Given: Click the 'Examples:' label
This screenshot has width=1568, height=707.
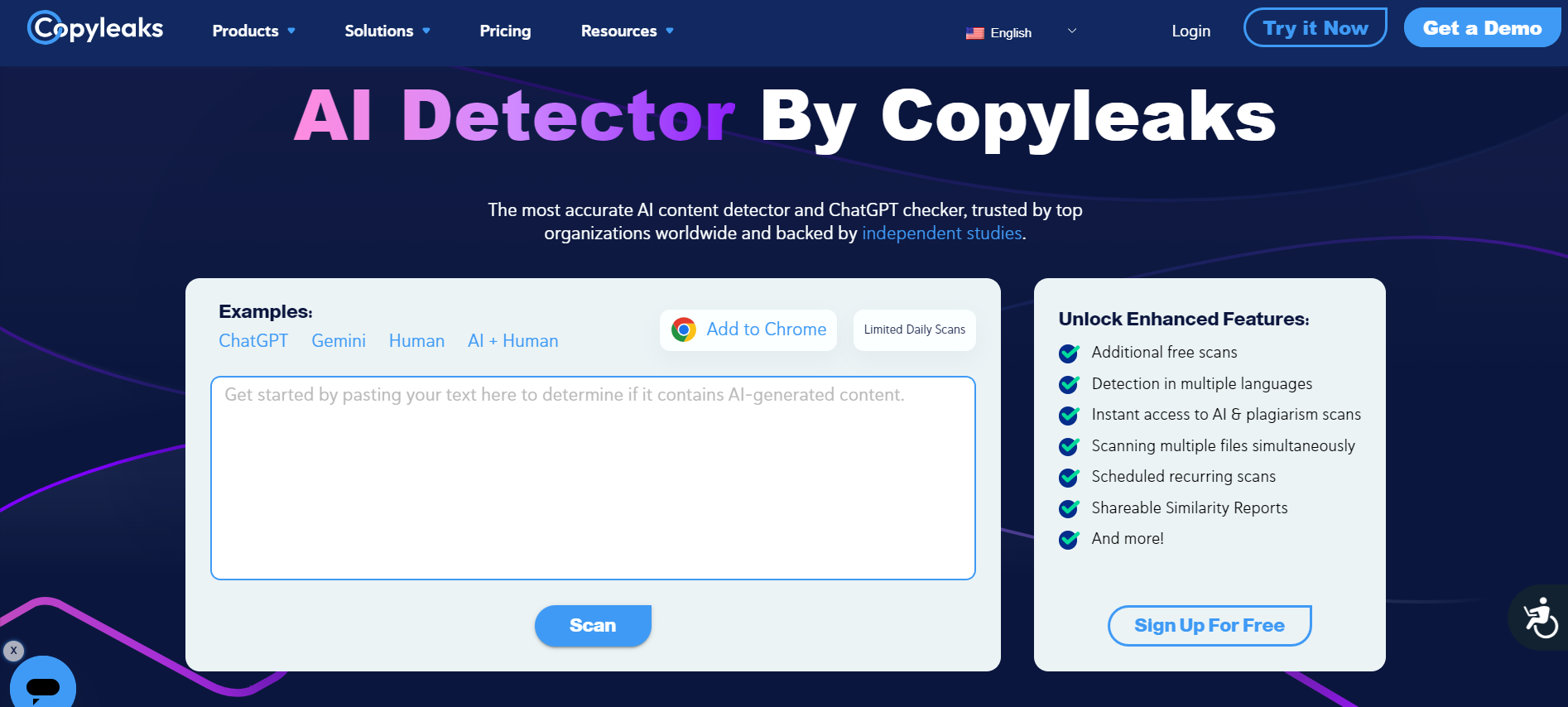Looking at the screenshot, I should click(266, 311).
